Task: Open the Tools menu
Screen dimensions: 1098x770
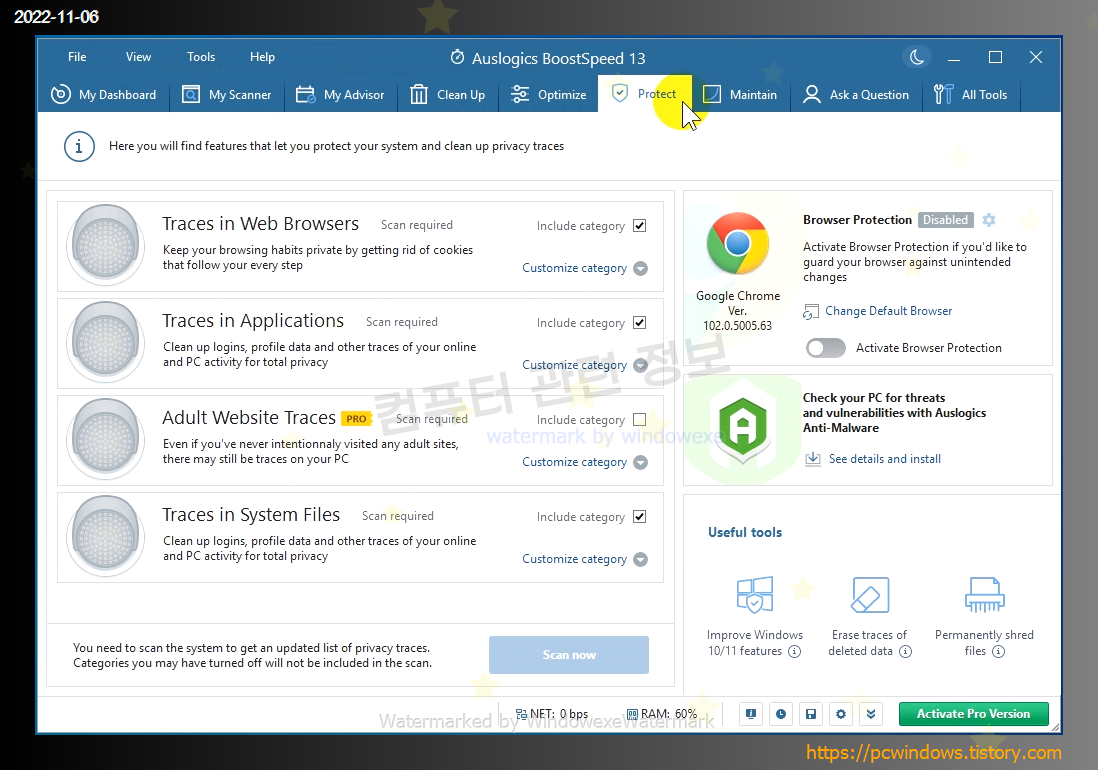Action: 201,57
